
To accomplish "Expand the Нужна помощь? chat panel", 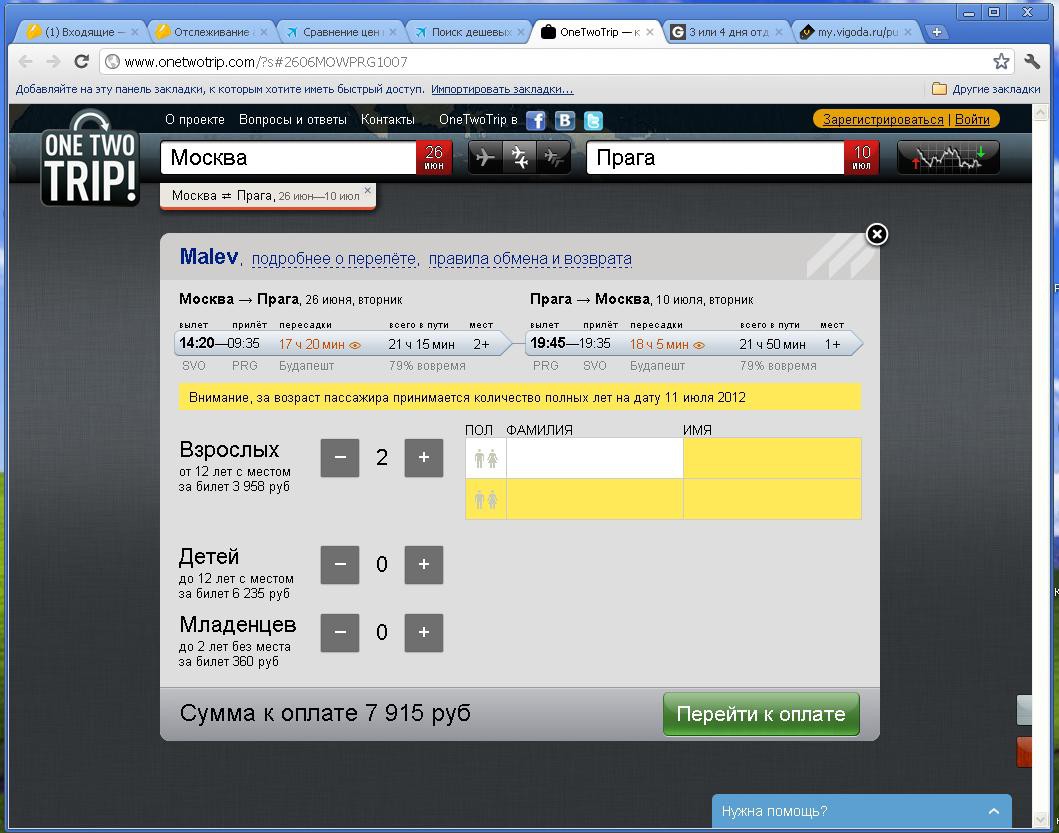I will [x=861, y=811].
